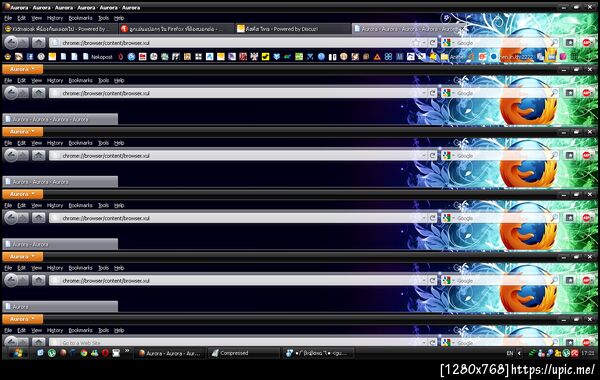The image size is (600, 380).
Task: Open View menu in fourth frame's menu bar
Action: point(36,205)
